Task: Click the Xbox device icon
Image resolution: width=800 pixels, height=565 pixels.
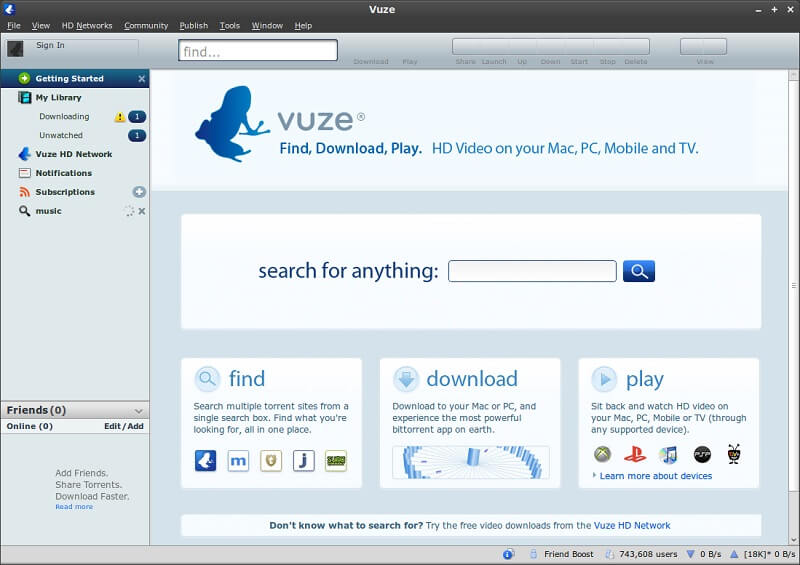Action: (x=602, y=455)
